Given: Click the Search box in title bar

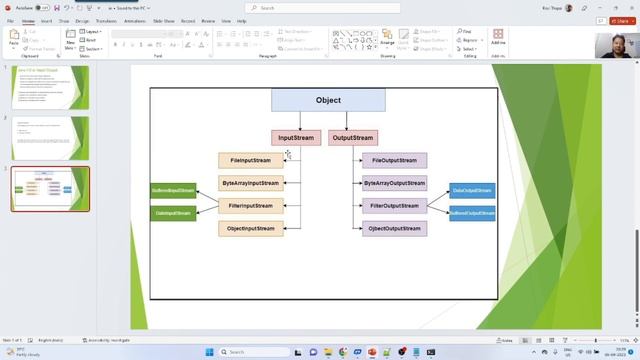Looking at the screenshot, I should pyautogui.click(x=322, y=8).
